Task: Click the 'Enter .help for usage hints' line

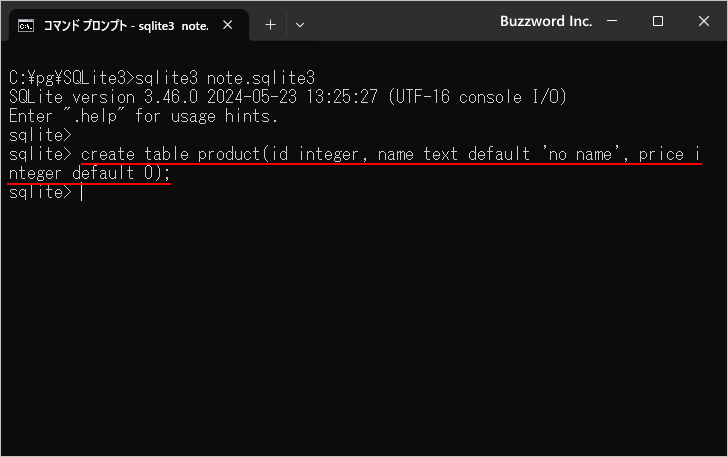Action: [x=143, y=116]
